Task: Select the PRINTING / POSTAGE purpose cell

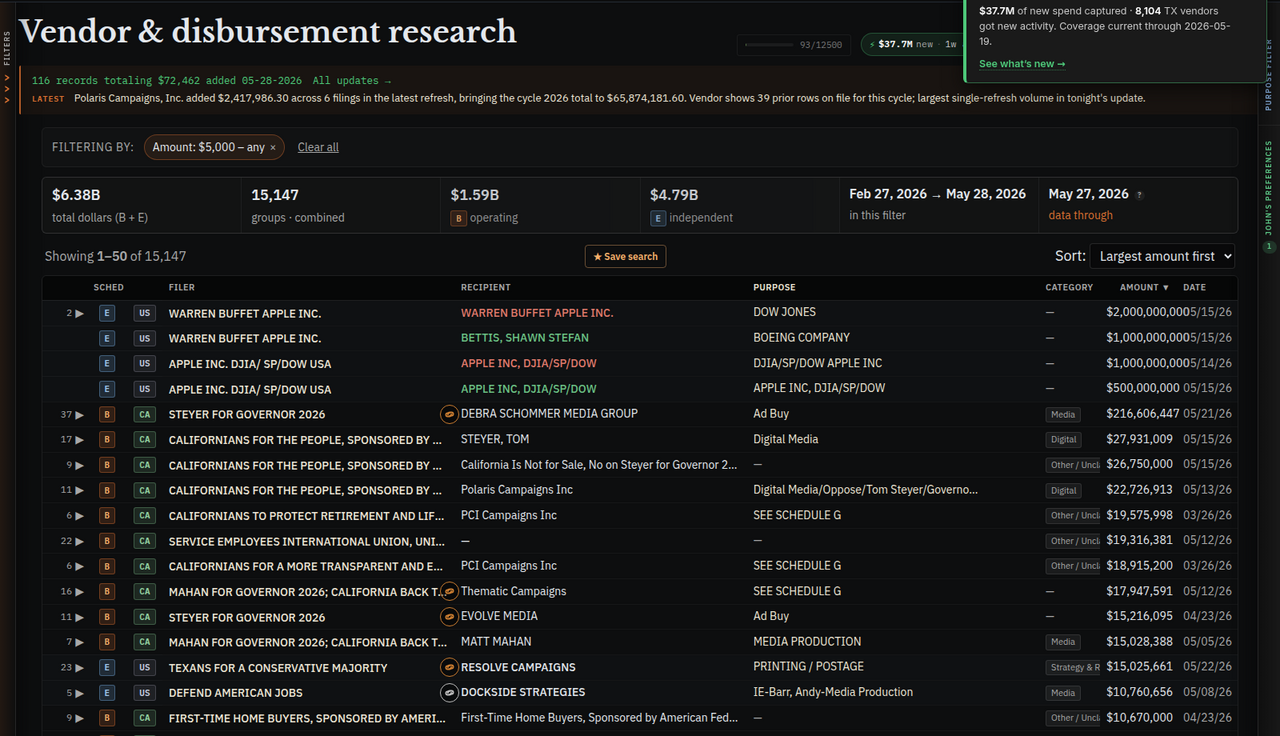Action: pos(808,667)
